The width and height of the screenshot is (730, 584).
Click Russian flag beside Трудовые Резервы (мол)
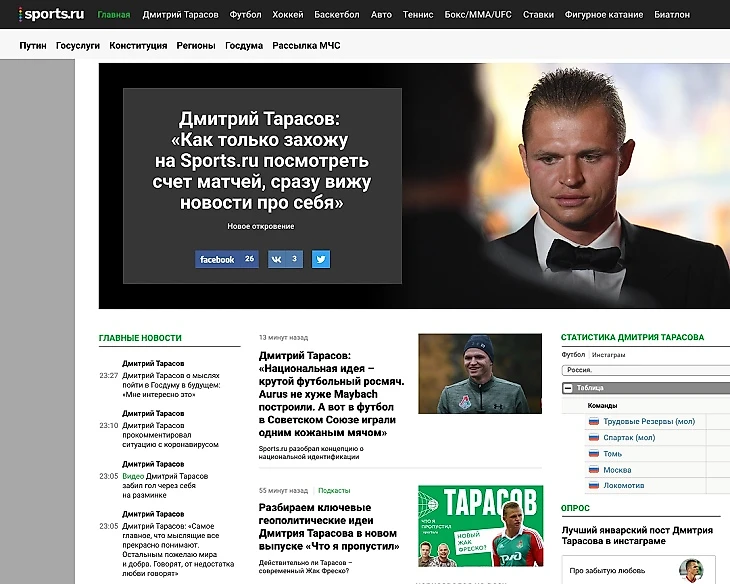tap(593, 422)
